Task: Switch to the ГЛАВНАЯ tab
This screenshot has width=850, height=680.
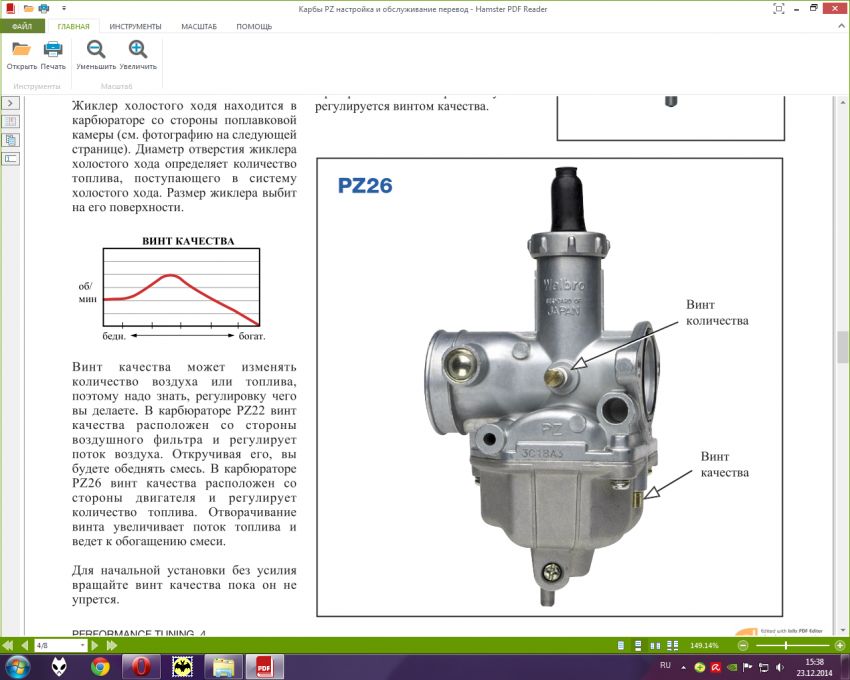Action: click(73, 26)
